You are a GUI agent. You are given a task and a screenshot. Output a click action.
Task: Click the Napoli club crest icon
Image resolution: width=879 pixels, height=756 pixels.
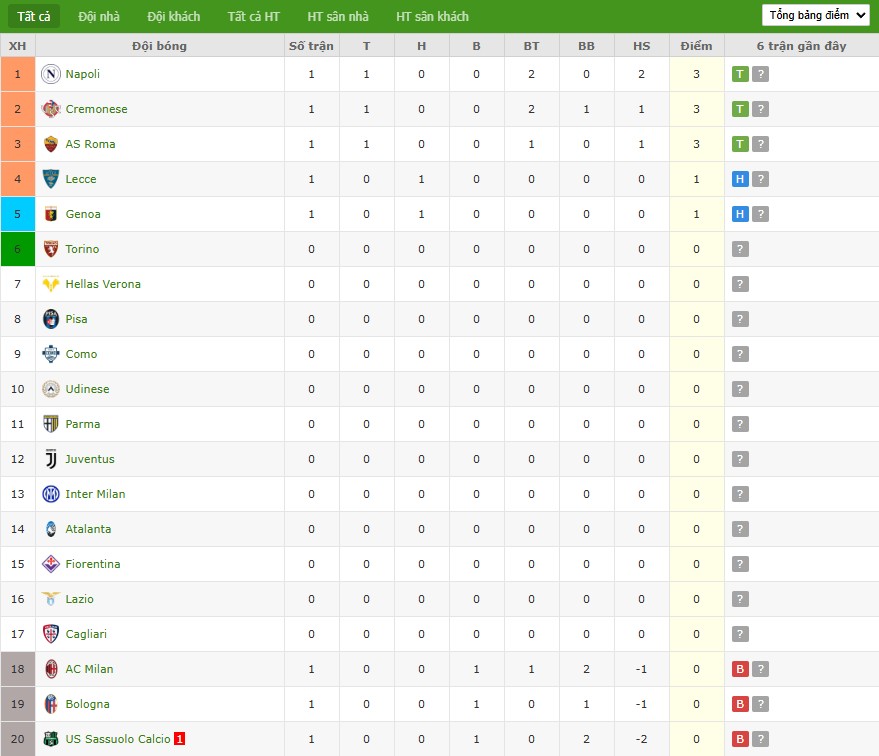(51, 74)
